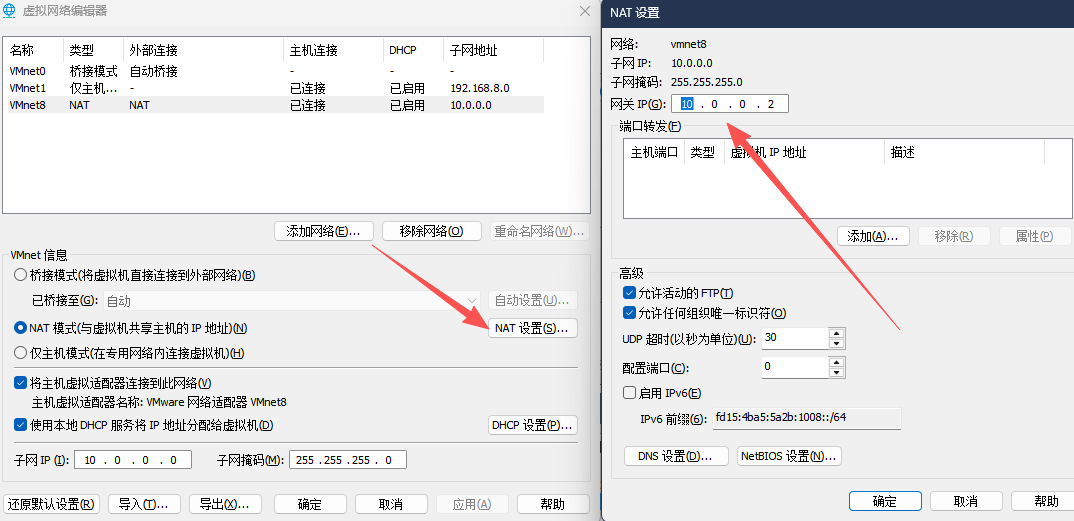Toggle 允许任何组织唯一标识符 checkbox
This screenshot has width=1074, height=521.
pyautogui.click(x=629, y=314)
